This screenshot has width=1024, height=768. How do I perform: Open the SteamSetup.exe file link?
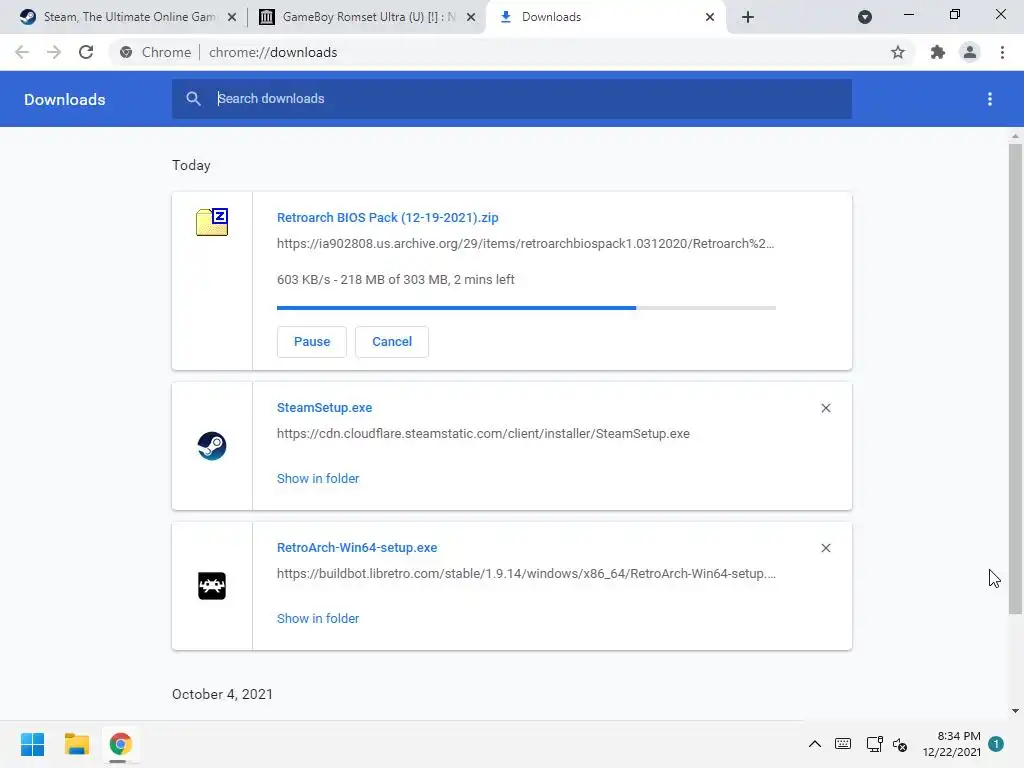click(325, 408)
